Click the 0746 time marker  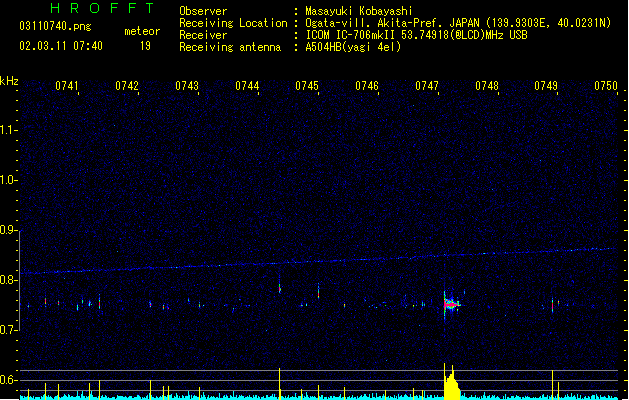[367, 86]
